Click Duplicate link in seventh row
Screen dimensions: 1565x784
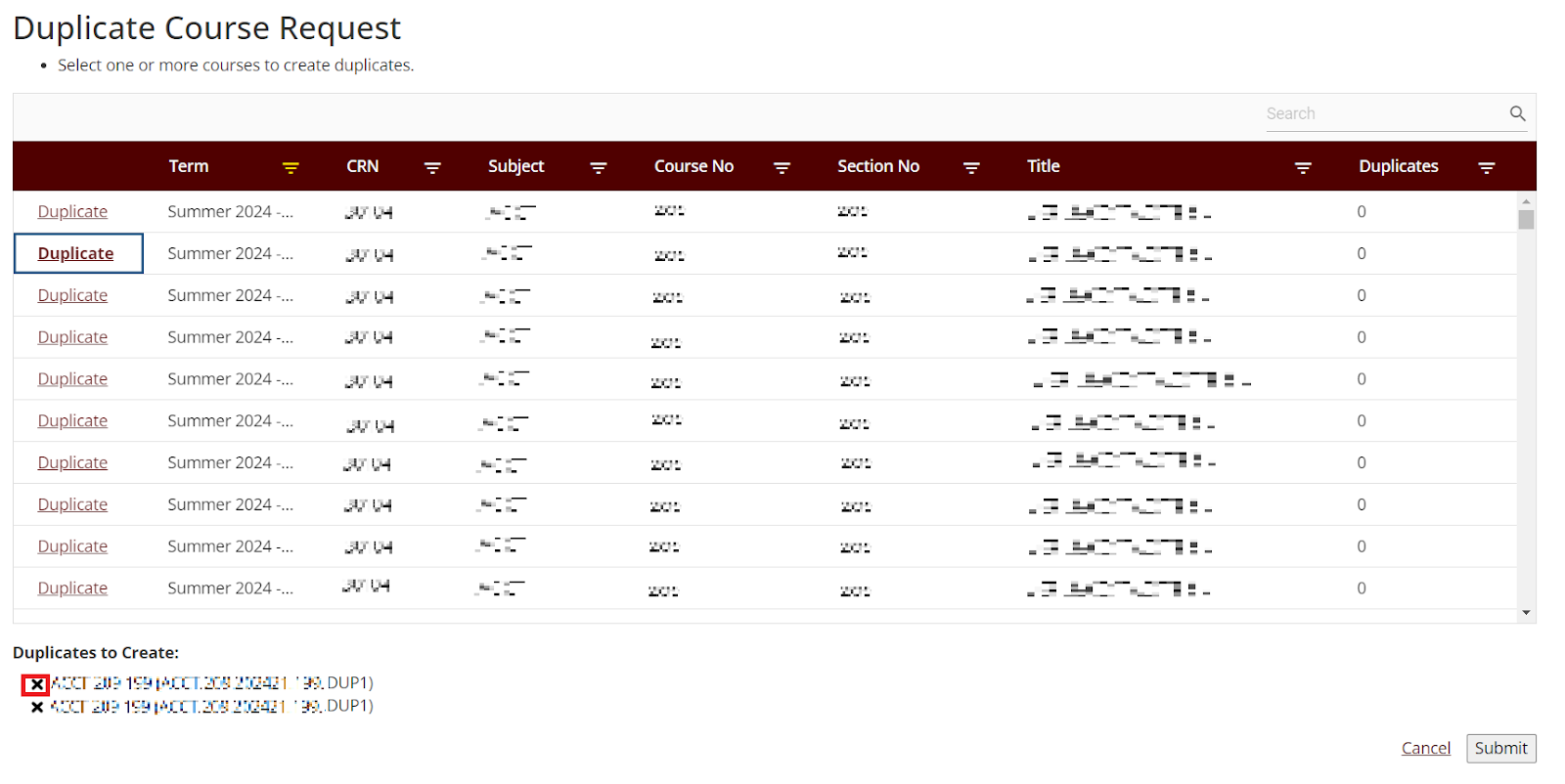coord(72,463)
